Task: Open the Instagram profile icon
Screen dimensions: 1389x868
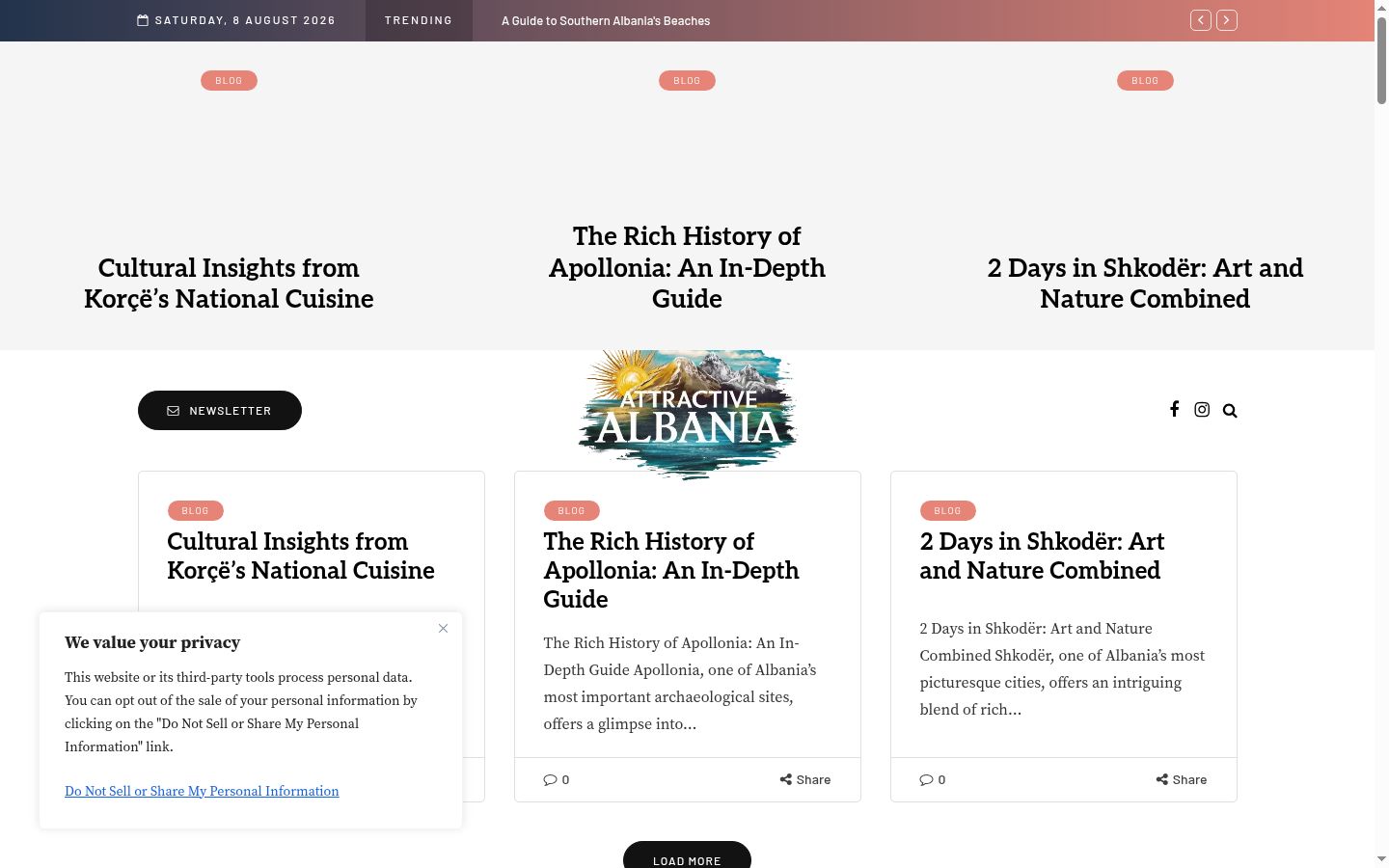Action: [1202, 410]
